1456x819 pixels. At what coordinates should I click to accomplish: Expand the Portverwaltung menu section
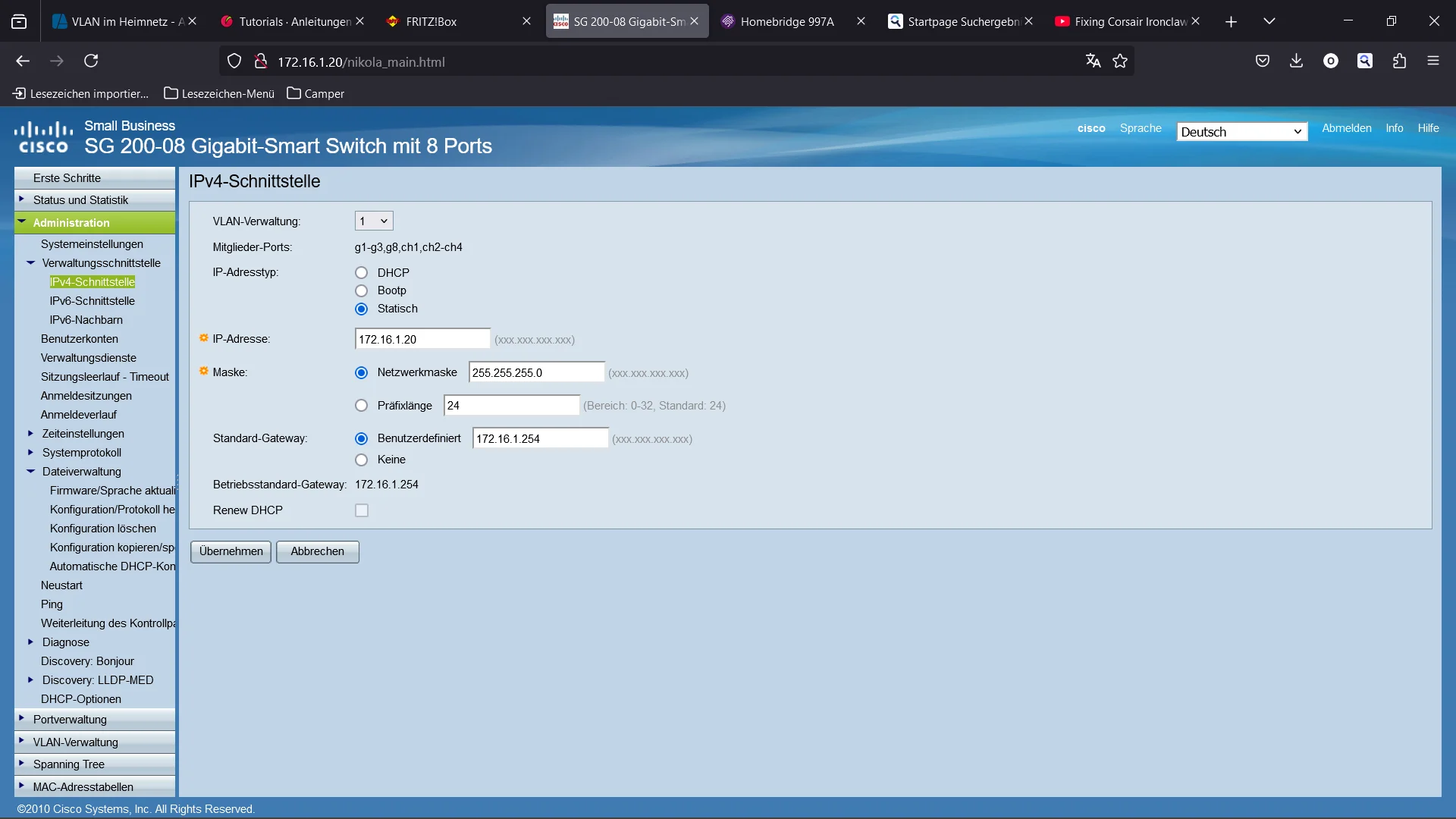pos(95,720)
